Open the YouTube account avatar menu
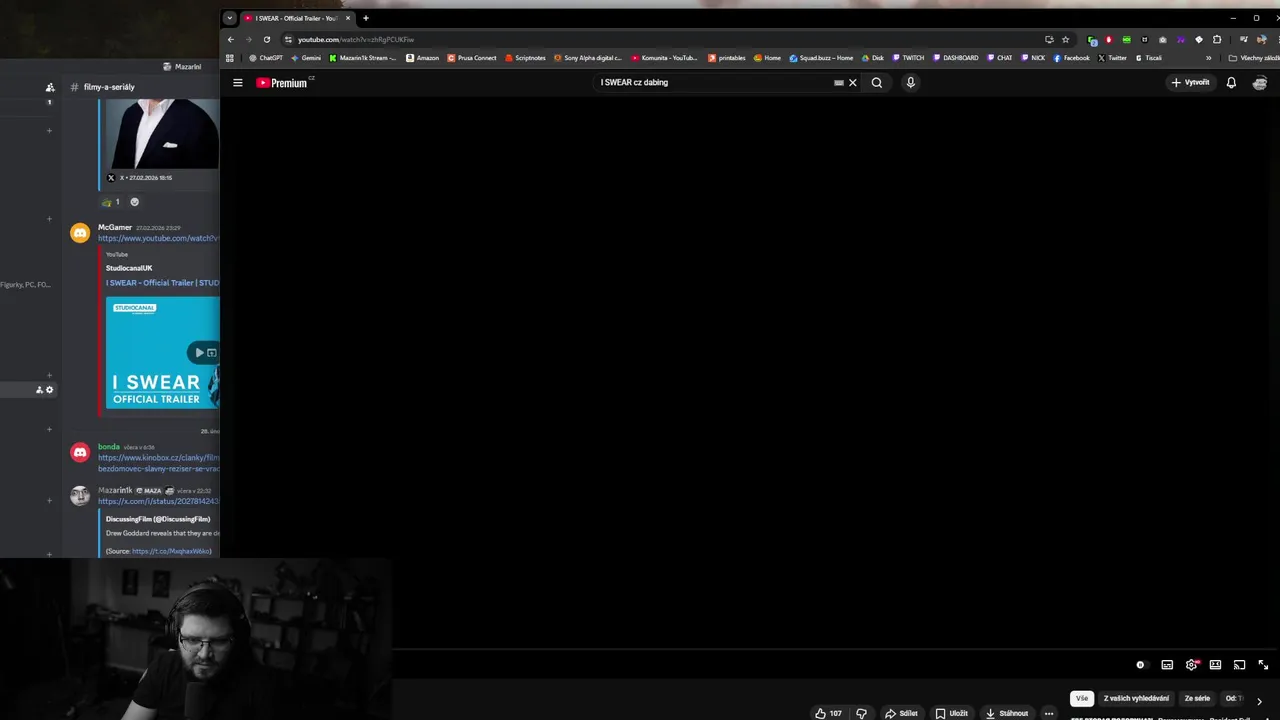1280x720 pixels. (1262, 83)
